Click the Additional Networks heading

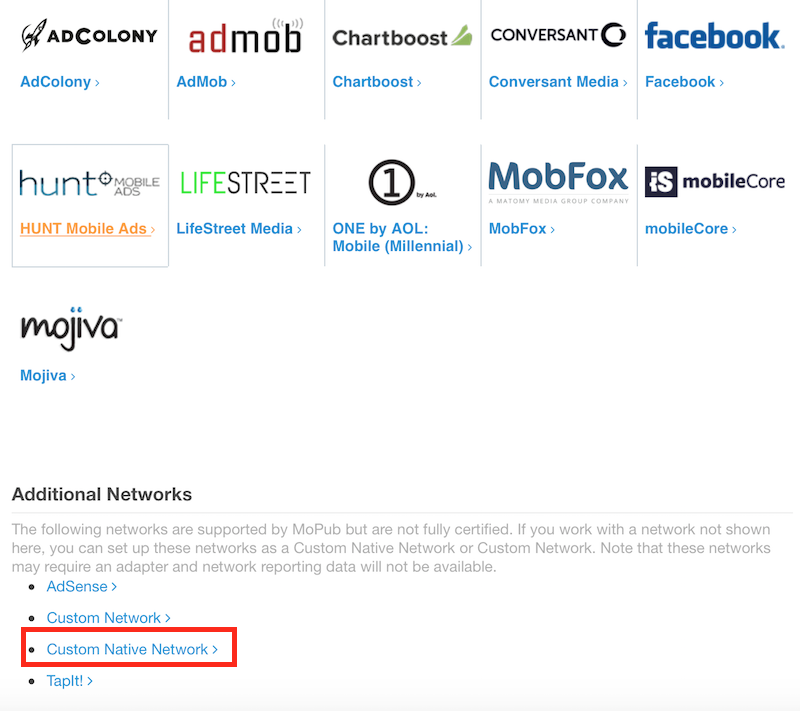tap(102, 494)
